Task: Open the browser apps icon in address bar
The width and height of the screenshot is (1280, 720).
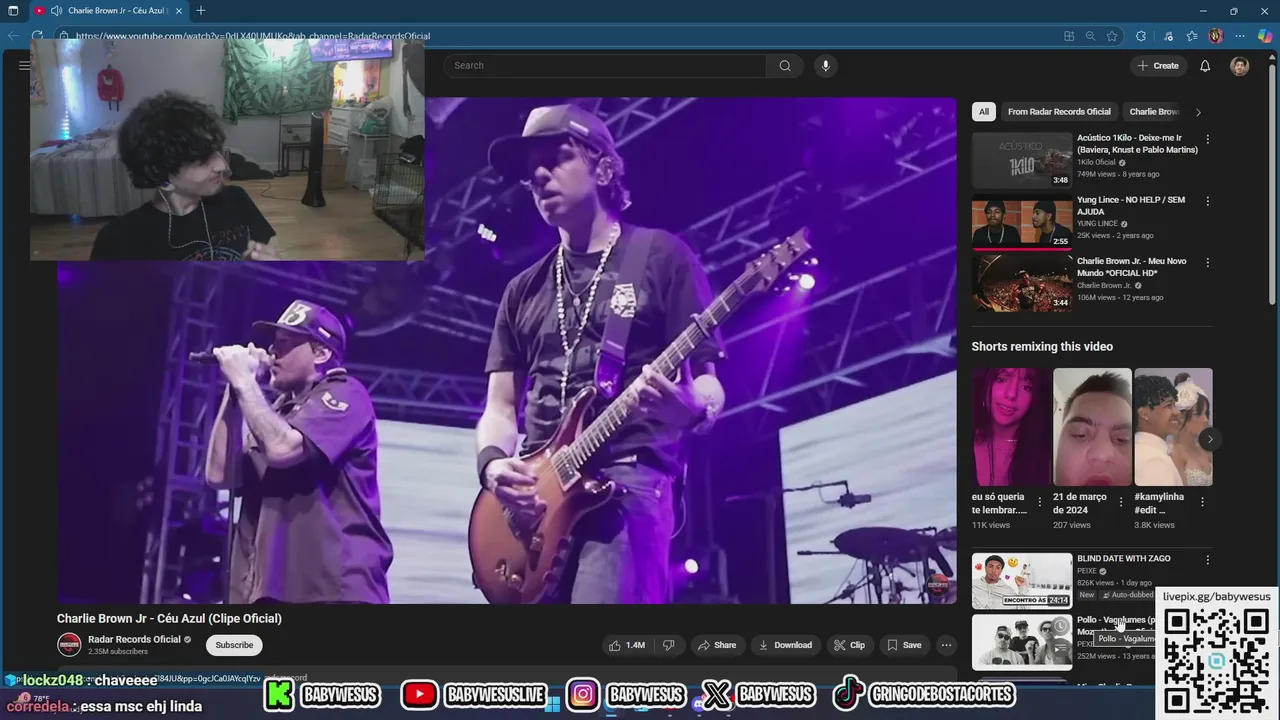Action: tap(1069, 36)
